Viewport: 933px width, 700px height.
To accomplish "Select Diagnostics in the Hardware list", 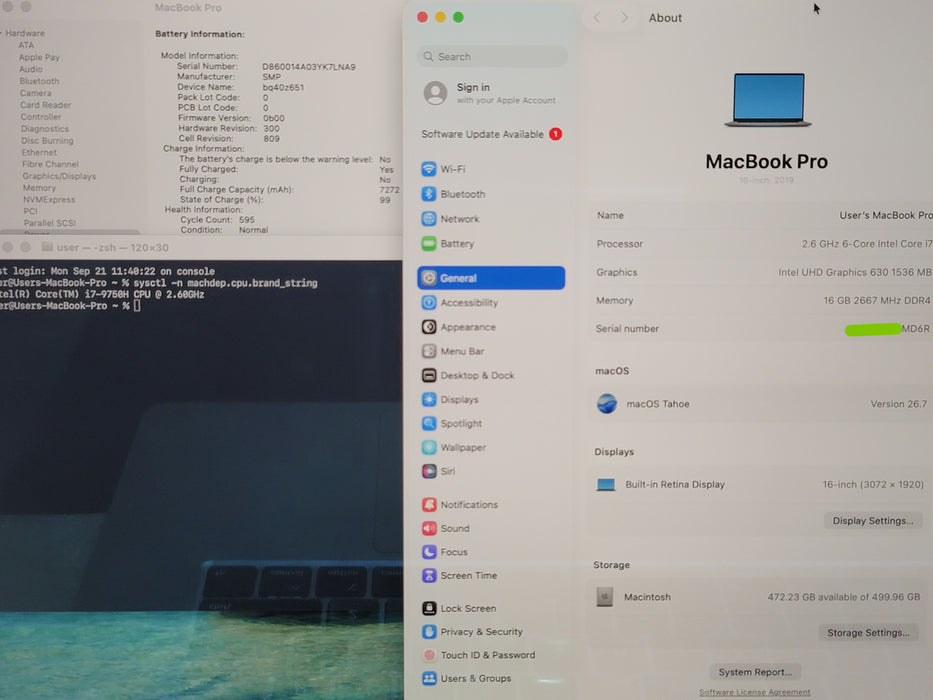I will (45, 129).
